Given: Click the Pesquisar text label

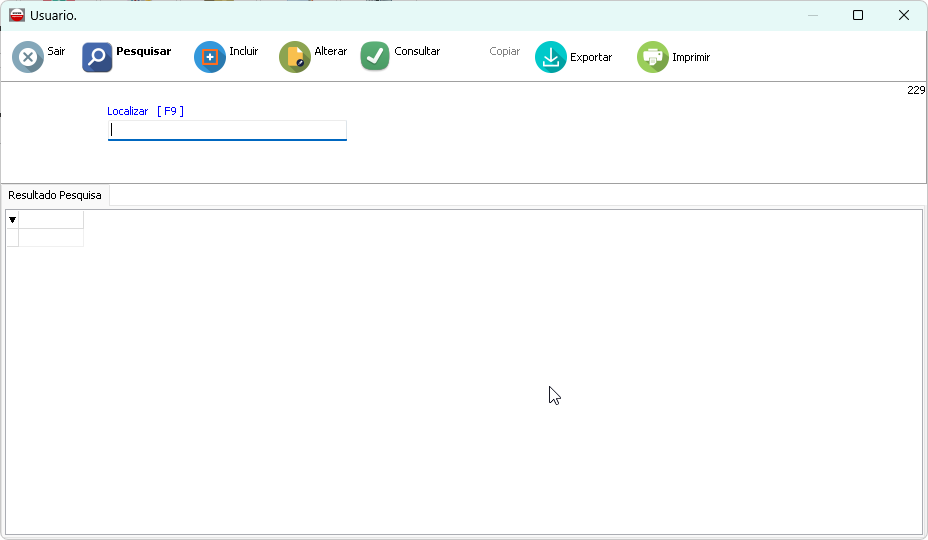Looking at the screenshot, I should [143, 51].
